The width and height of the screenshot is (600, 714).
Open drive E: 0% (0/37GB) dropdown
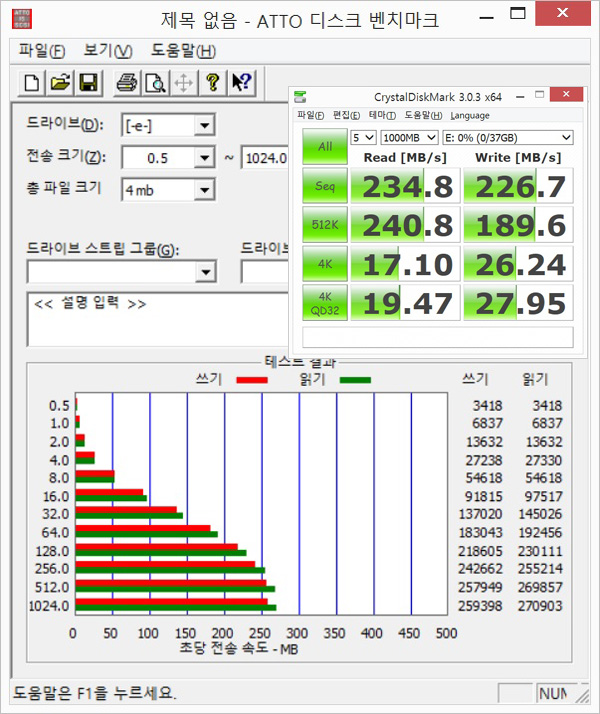tap(508, 138)
